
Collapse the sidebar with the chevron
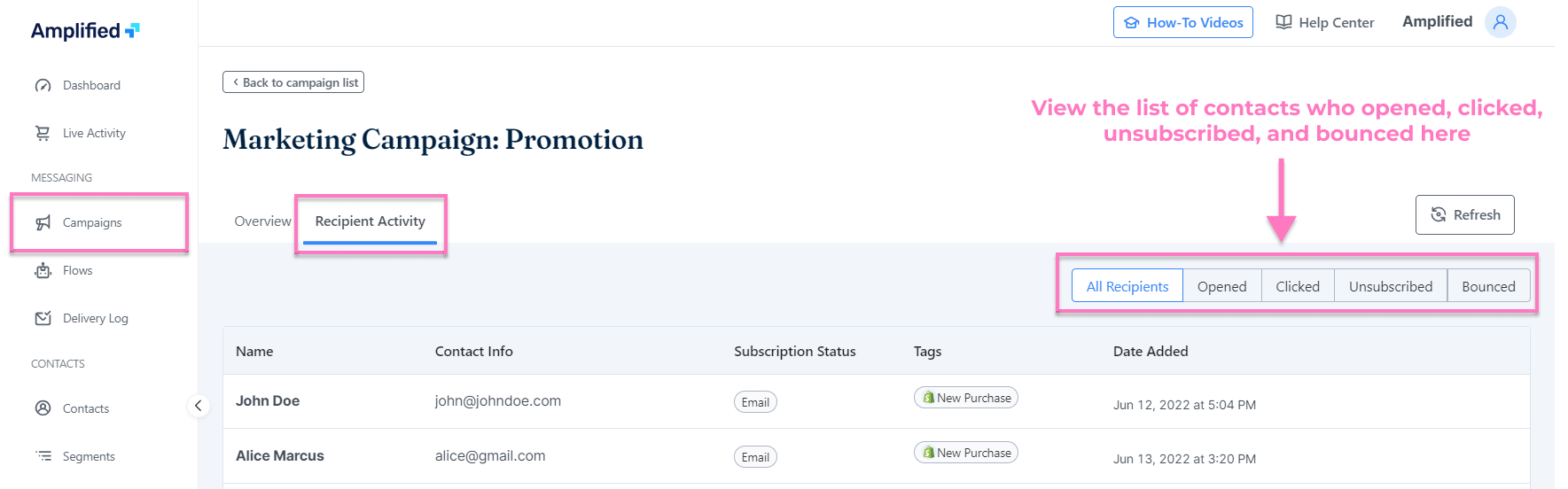click(x=199, y=406)
